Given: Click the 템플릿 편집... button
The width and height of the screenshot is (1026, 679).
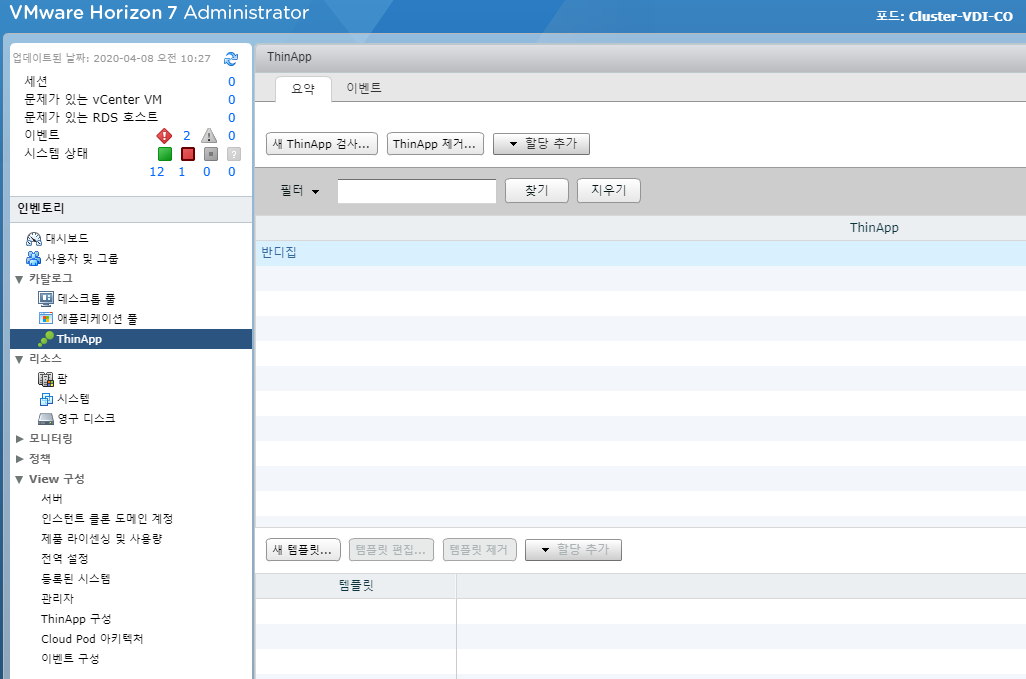Looking at the screenshot, I should 391,550.
